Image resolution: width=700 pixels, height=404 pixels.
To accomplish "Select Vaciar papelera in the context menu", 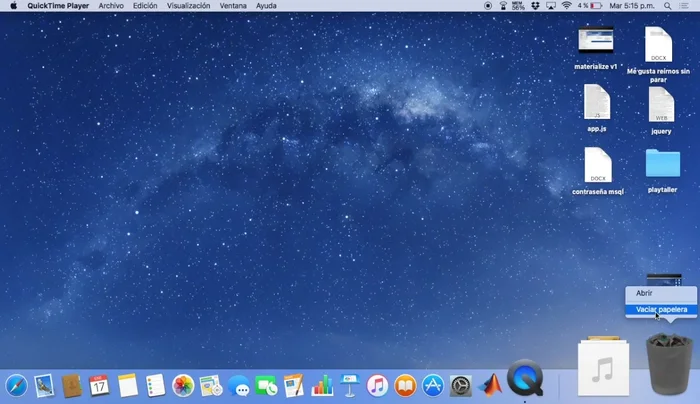I will pyautogui.click(x=660, y=310).
